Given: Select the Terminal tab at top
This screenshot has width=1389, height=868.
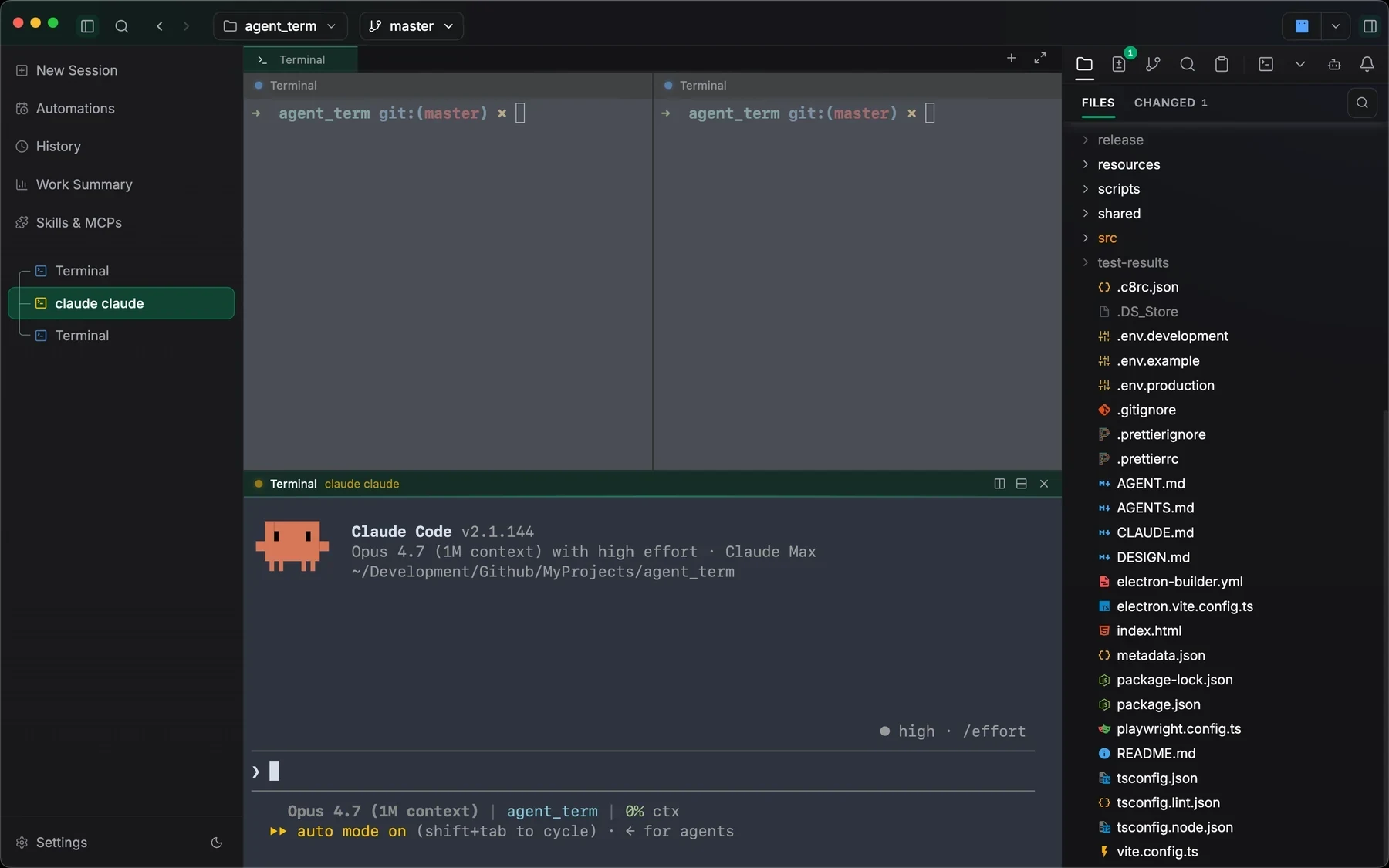Looking at the screenshot, I should [x=301, y=59].
